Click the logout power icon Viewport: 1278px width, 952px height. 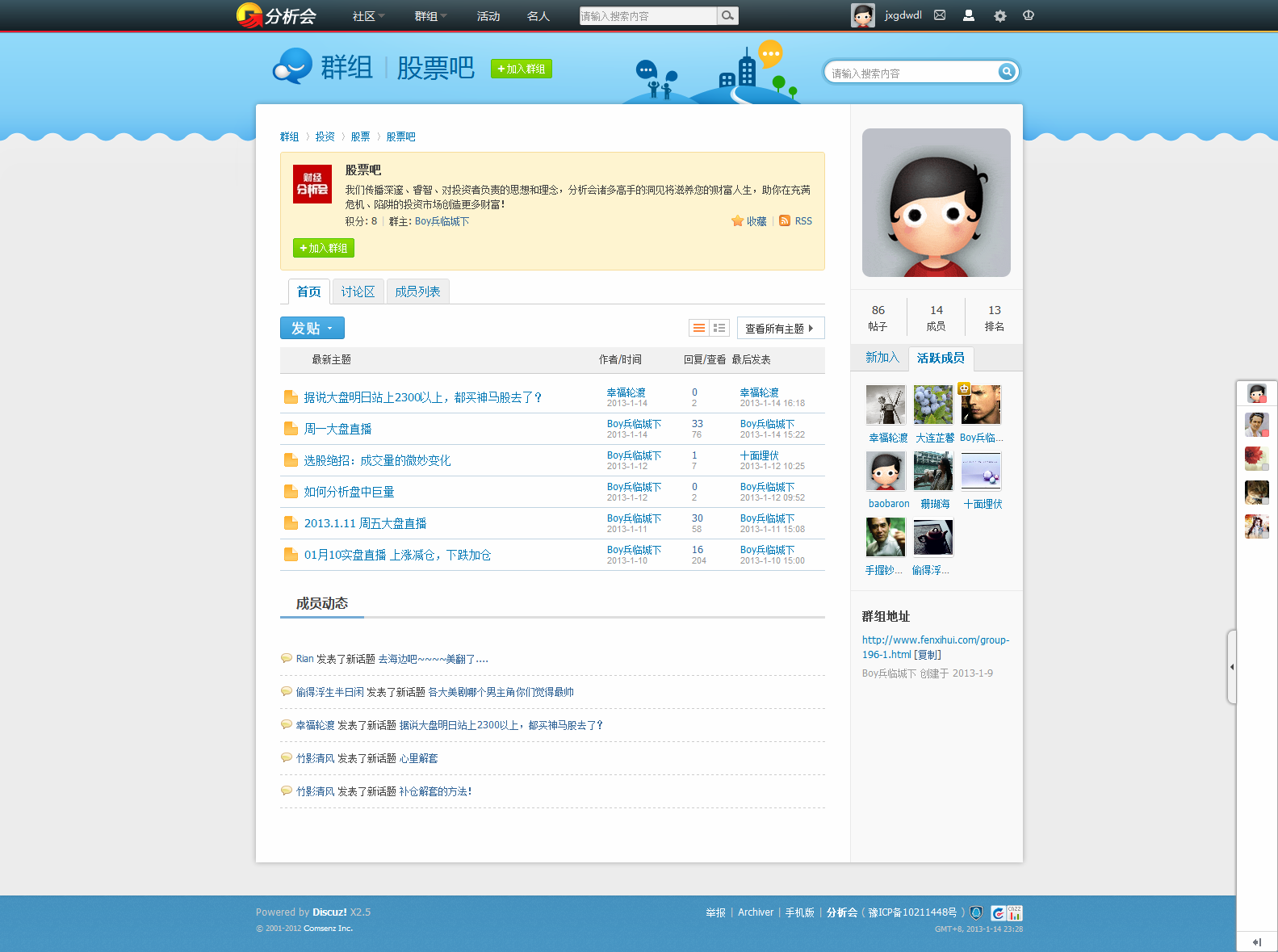[1029, 15]
